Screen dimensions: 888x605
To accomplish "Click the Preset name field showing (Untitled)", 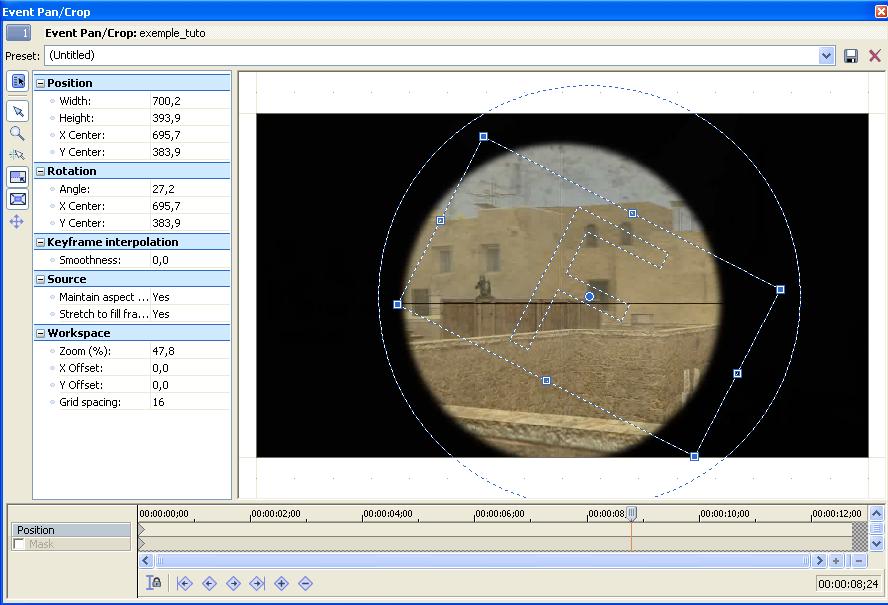I will point(432,56).
